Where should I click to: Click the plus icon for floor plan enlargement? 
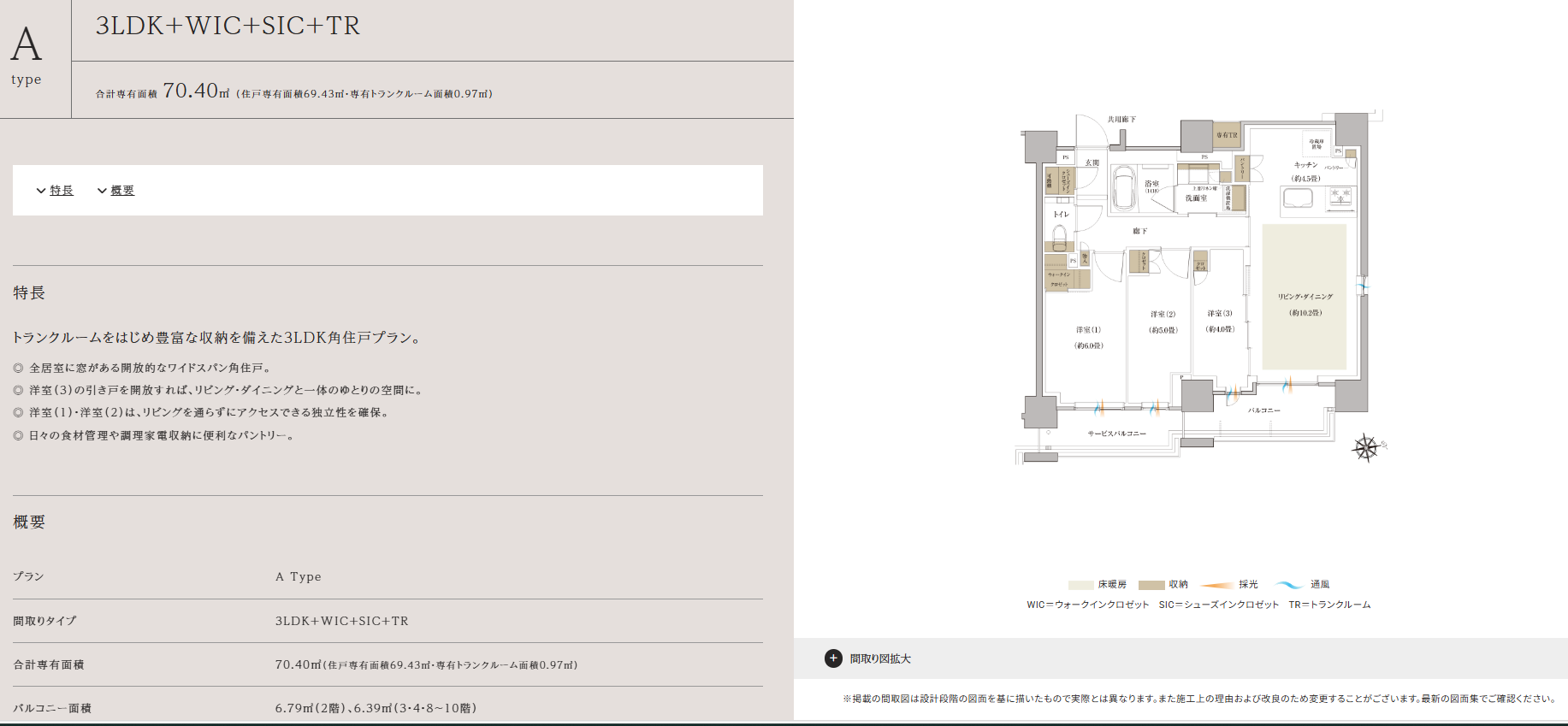(833, 658)
